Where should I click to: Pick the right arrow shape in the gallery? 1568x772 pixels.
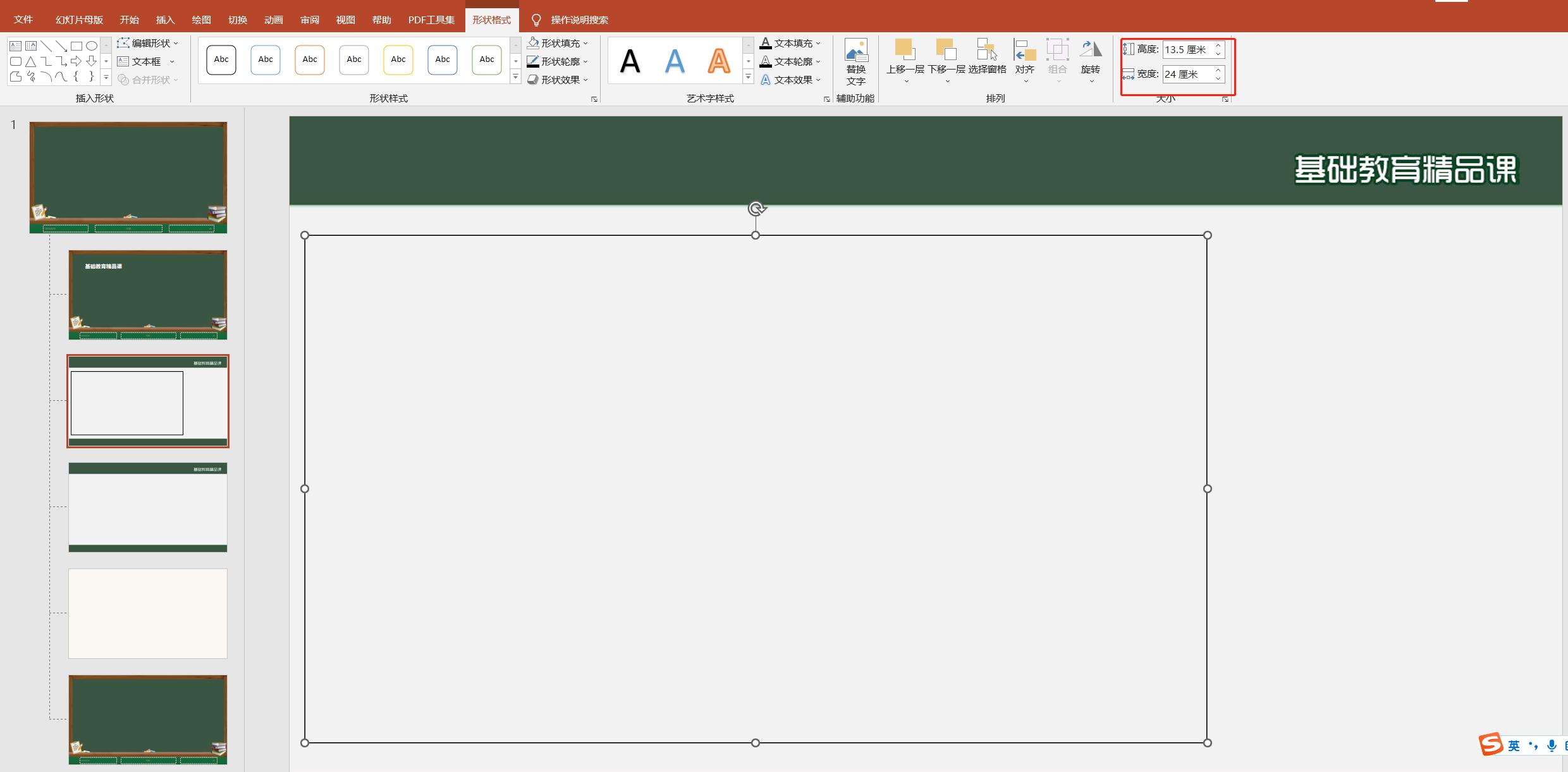(x=77, y=61)
